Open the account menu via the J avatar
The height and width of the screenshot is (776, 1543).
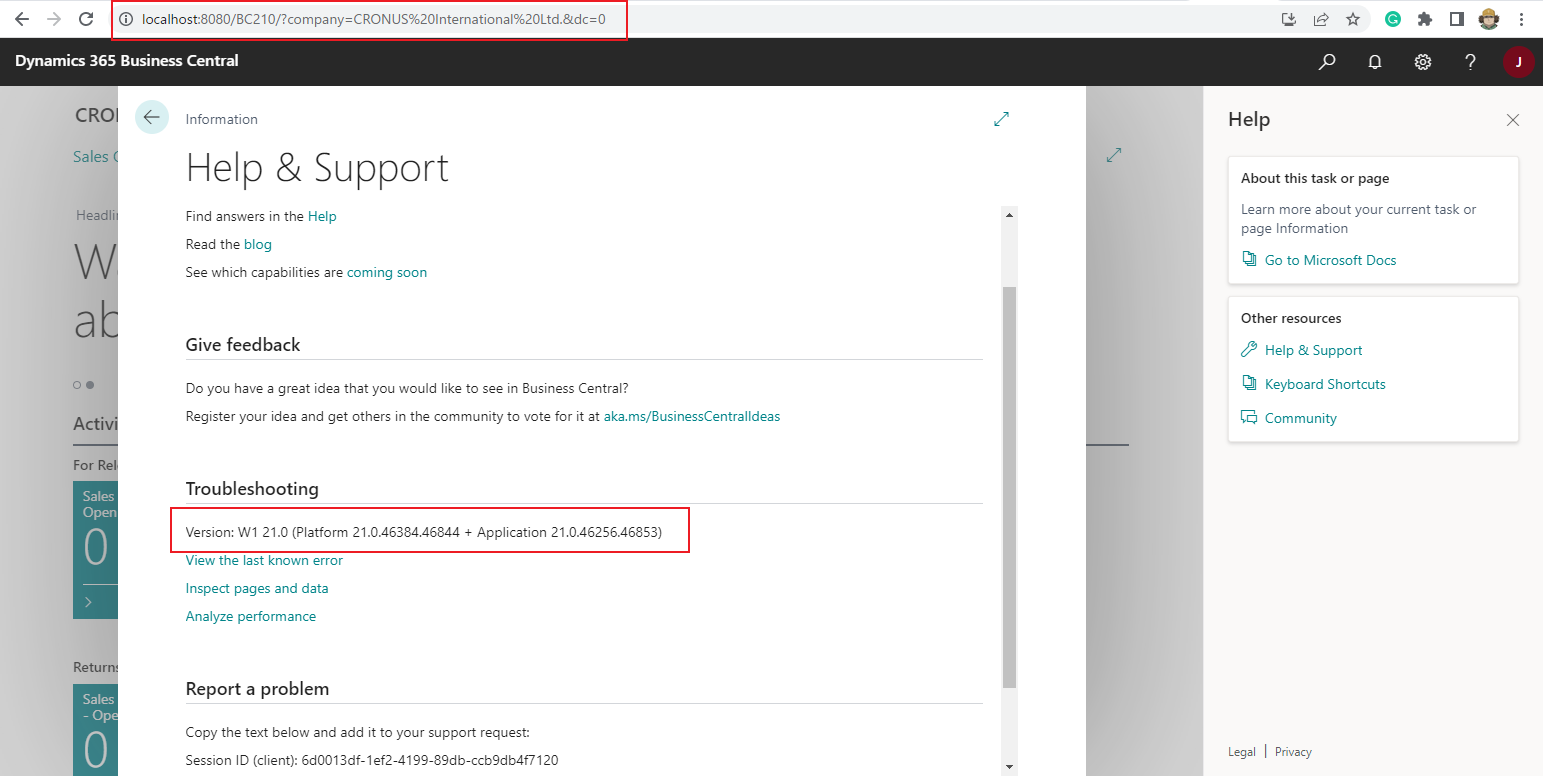click(x=1518, y=61)
